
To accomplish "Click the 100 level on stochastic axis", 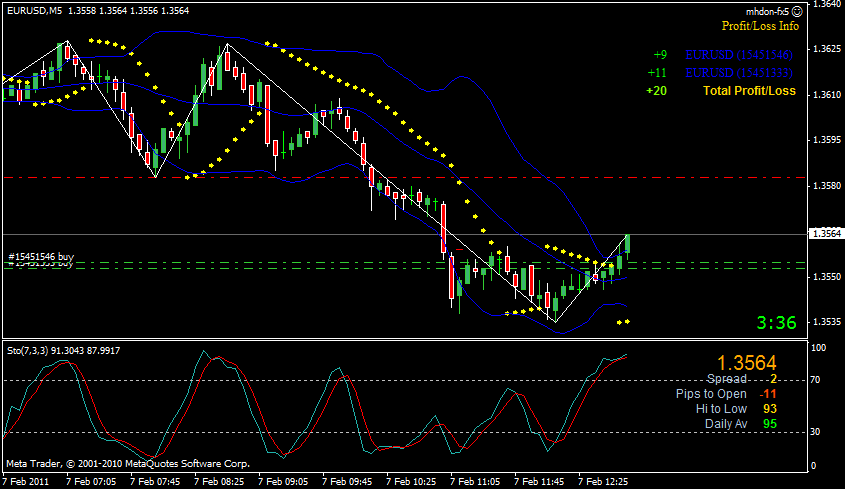I will [819, 348].
